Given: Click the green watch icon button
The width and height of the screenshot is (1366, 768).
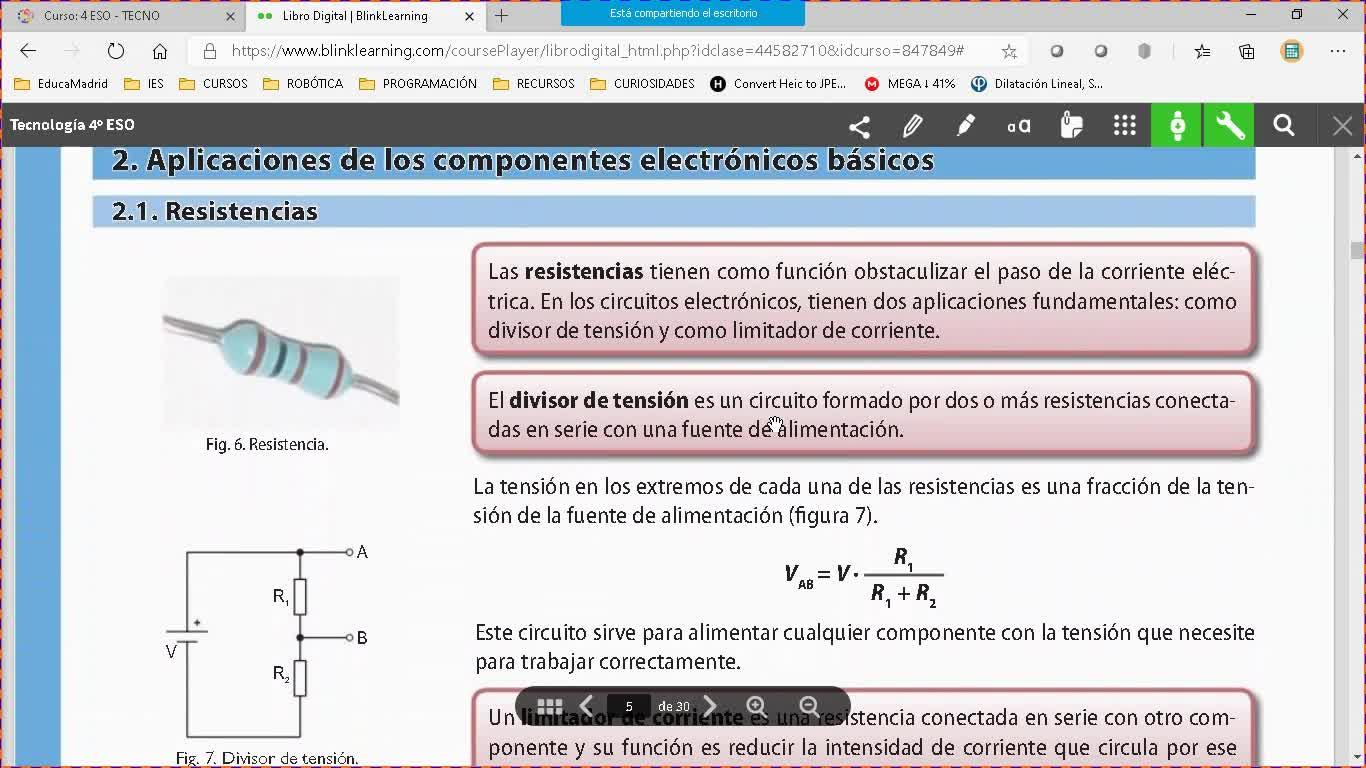Looking at the screenshot, I should 1177,125.
